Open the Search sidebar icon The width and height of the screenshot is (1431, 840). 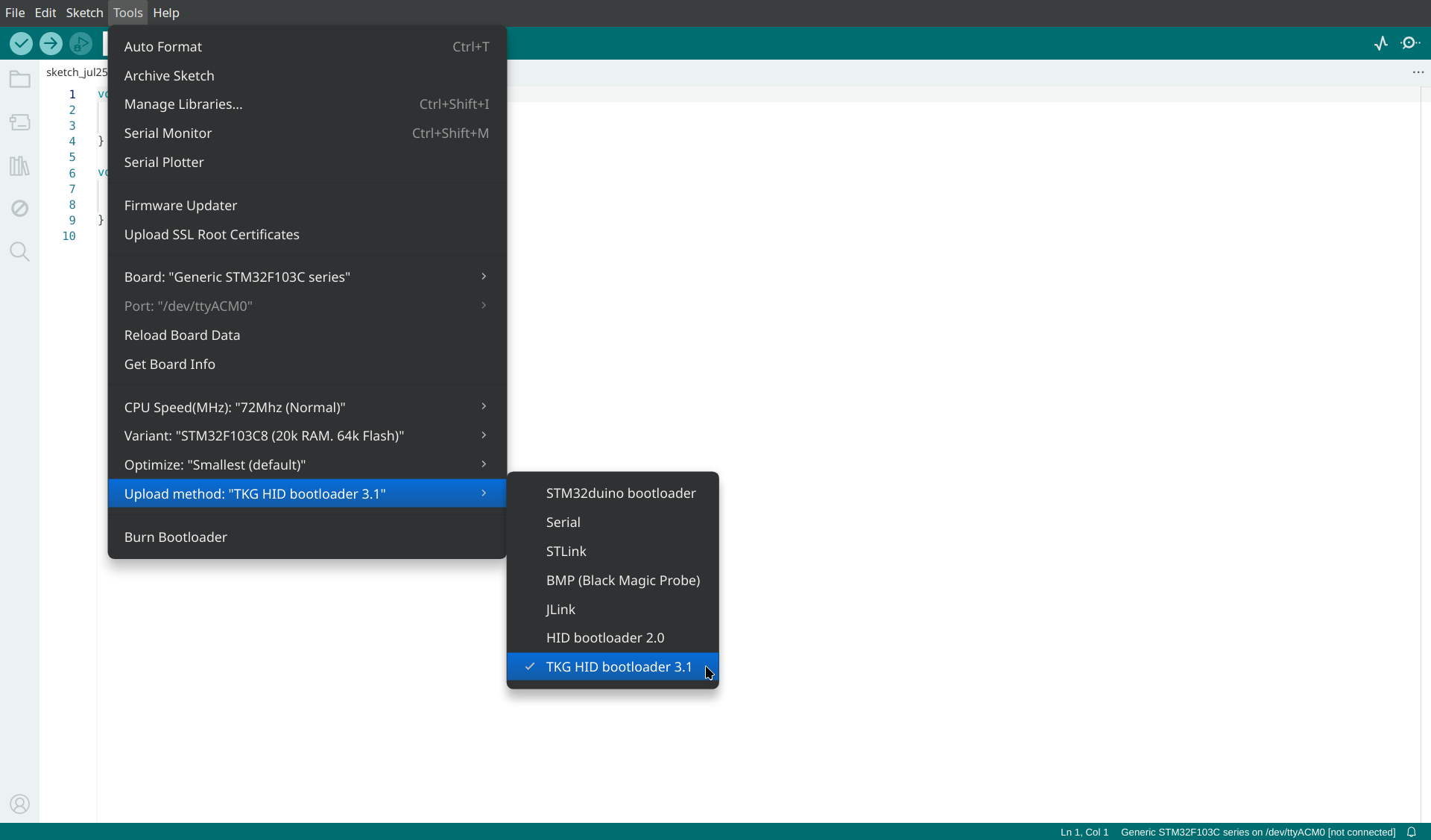pyautogui.click(x=20, y=252)
